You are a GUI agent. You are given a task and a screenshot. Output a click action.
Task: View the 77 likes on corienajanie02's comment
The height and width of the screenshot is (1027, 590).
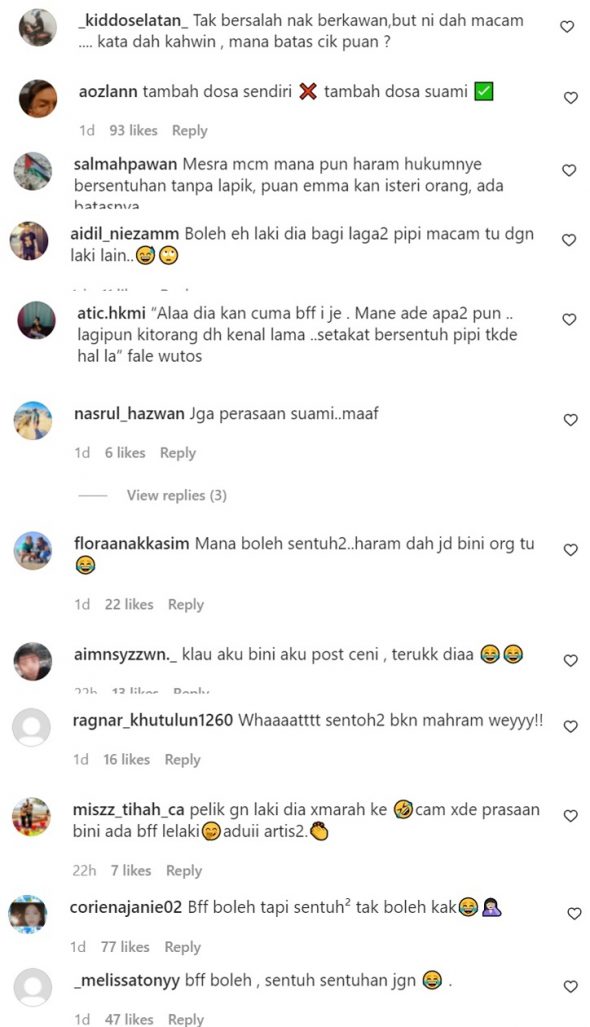(125, 947)
